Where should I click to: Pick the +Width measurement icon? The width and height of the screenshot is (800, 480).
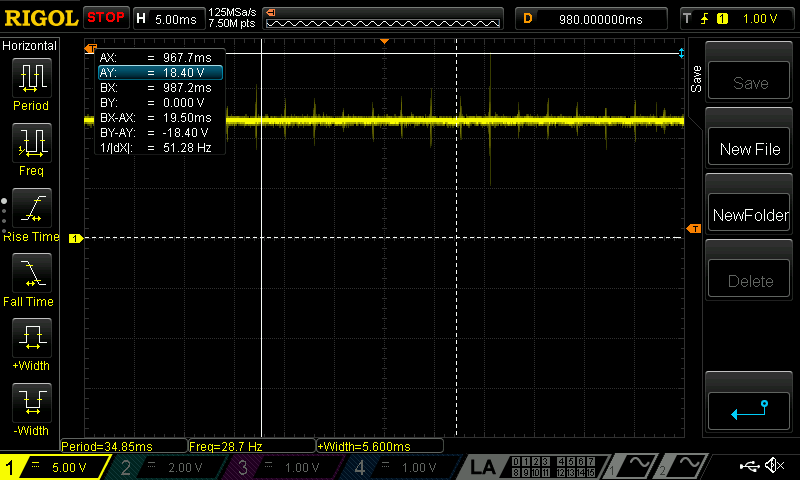[31, 338]
